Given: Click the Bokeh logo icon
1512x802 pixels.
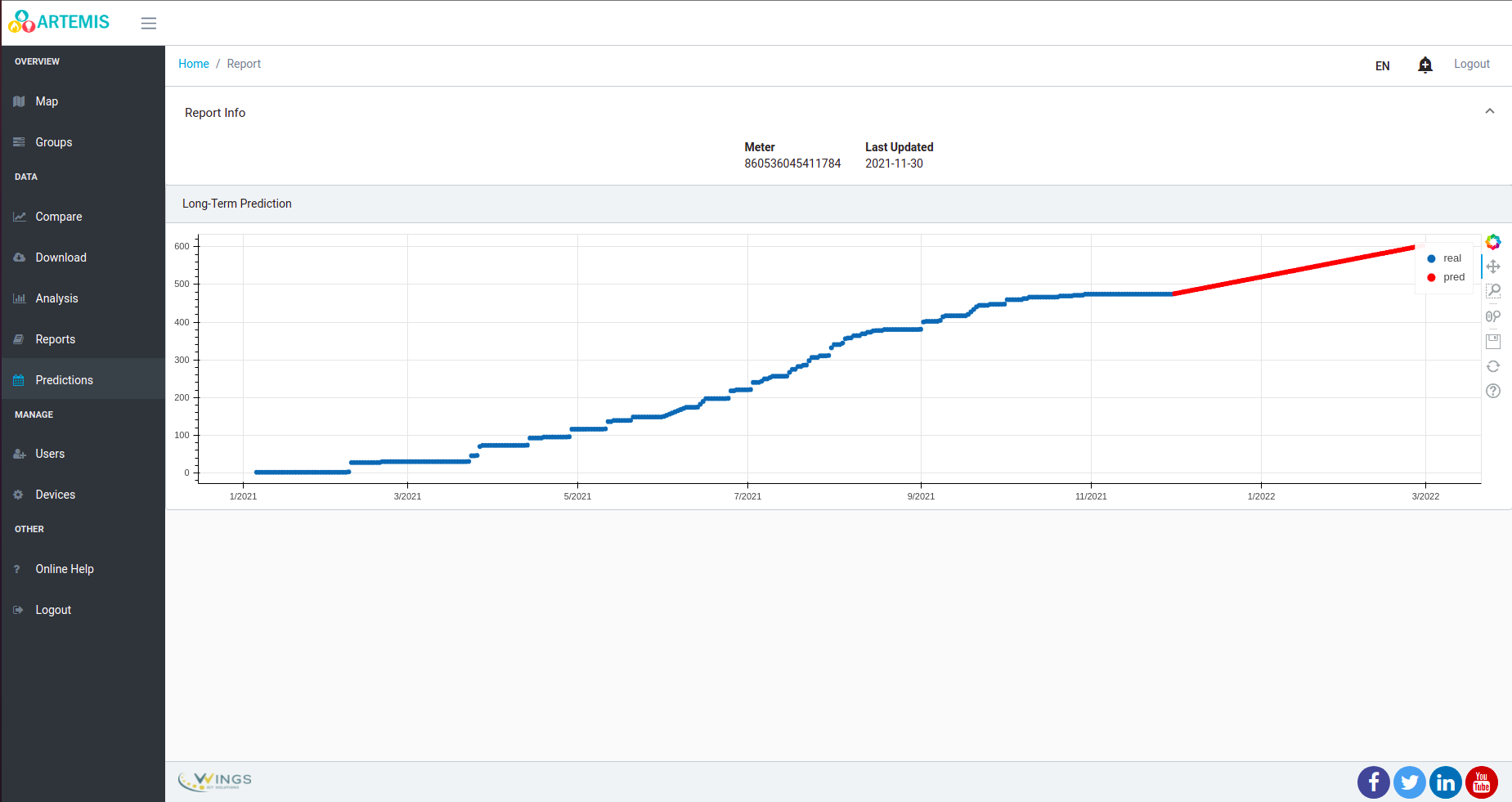Looking at the screenshot, I should click(x=1493, y=242).
